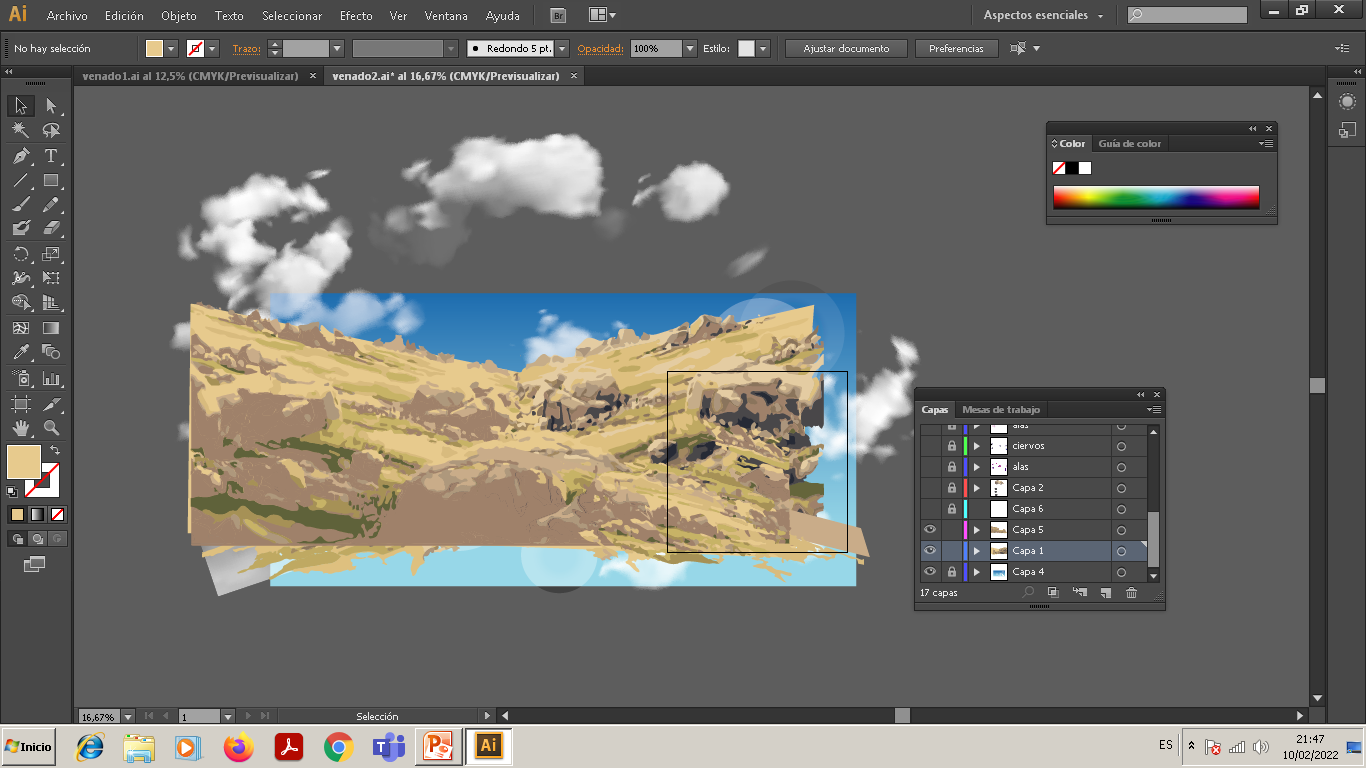Open the Trazo stroke panel link
The image size is (1366, 768).
coord(245,48)
